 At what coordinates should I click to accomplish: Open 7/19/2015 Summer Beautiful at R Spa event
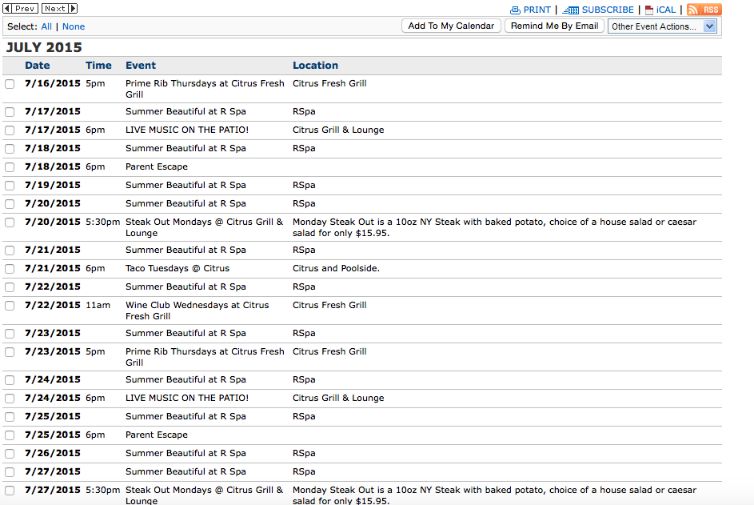coord(186,185)
